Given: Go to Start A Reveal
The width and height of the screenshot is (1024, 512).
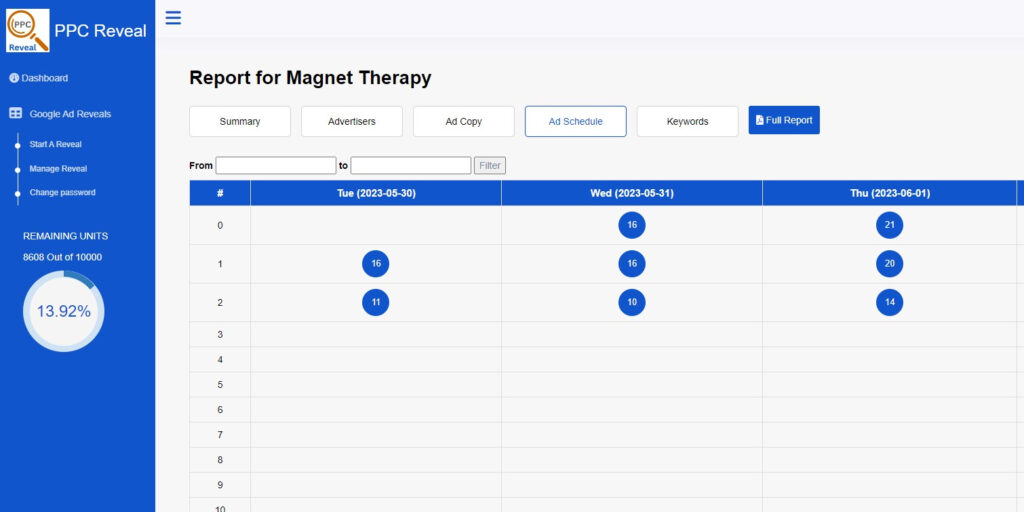Looking at the screenshot, I should click(x=55, y=144).
